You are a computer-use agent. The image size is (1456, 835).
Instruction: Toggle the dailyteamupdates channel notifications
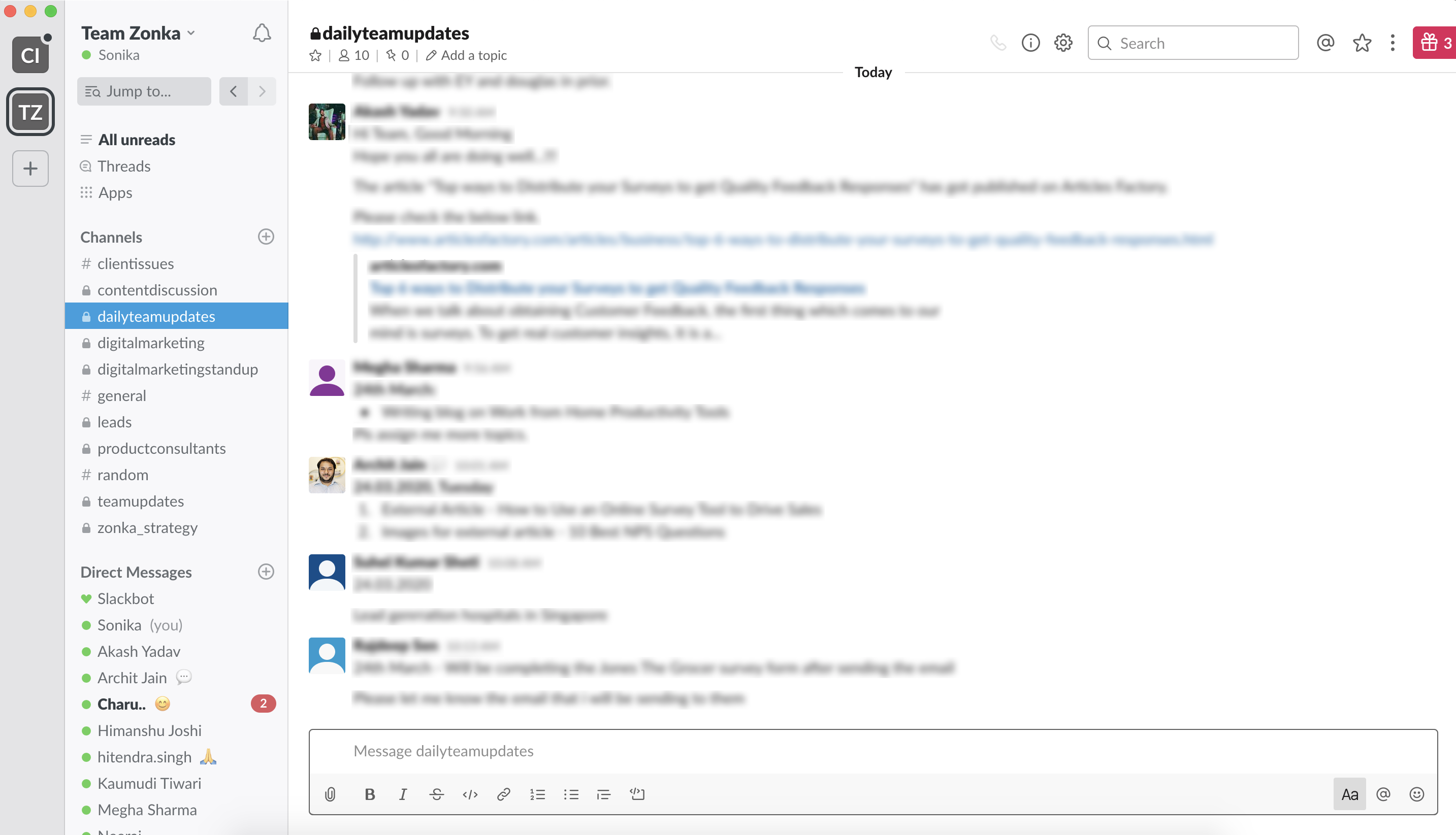click(x=262, y=33)
